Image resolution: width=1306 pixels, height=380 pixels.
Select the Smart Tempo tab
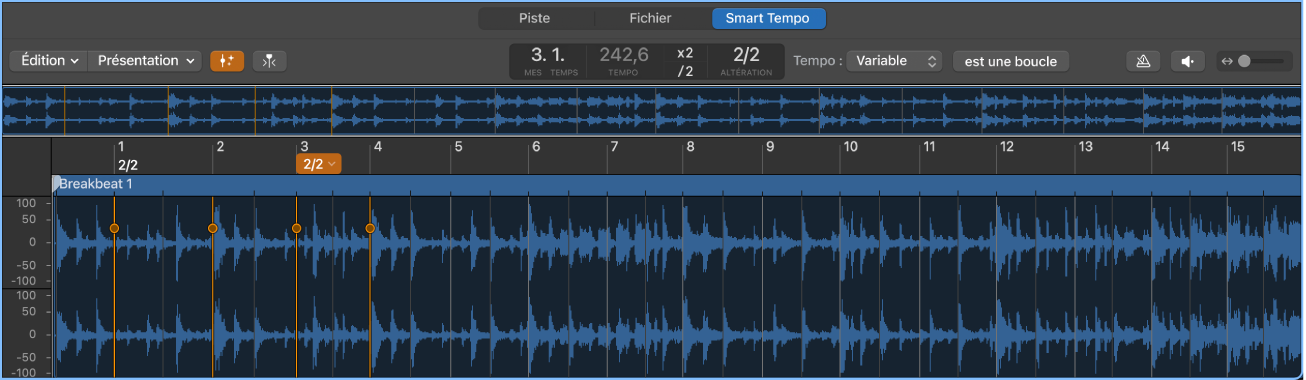(x=768, y=18)
